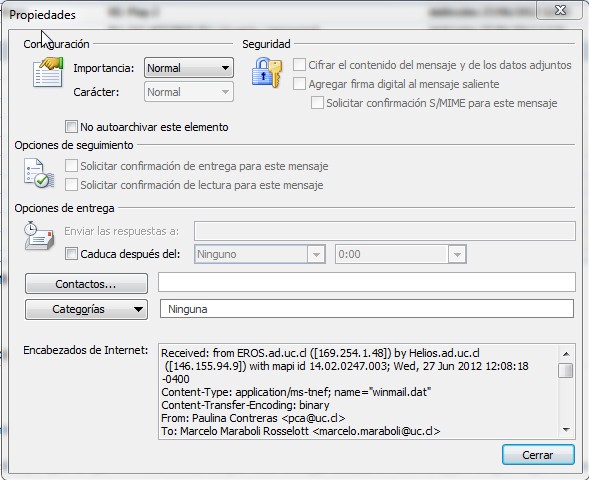The image size is (589, 480).
Task: Toggle 'Cifrar el contenido del mensaje' checkbox
Action: (299, 65)
